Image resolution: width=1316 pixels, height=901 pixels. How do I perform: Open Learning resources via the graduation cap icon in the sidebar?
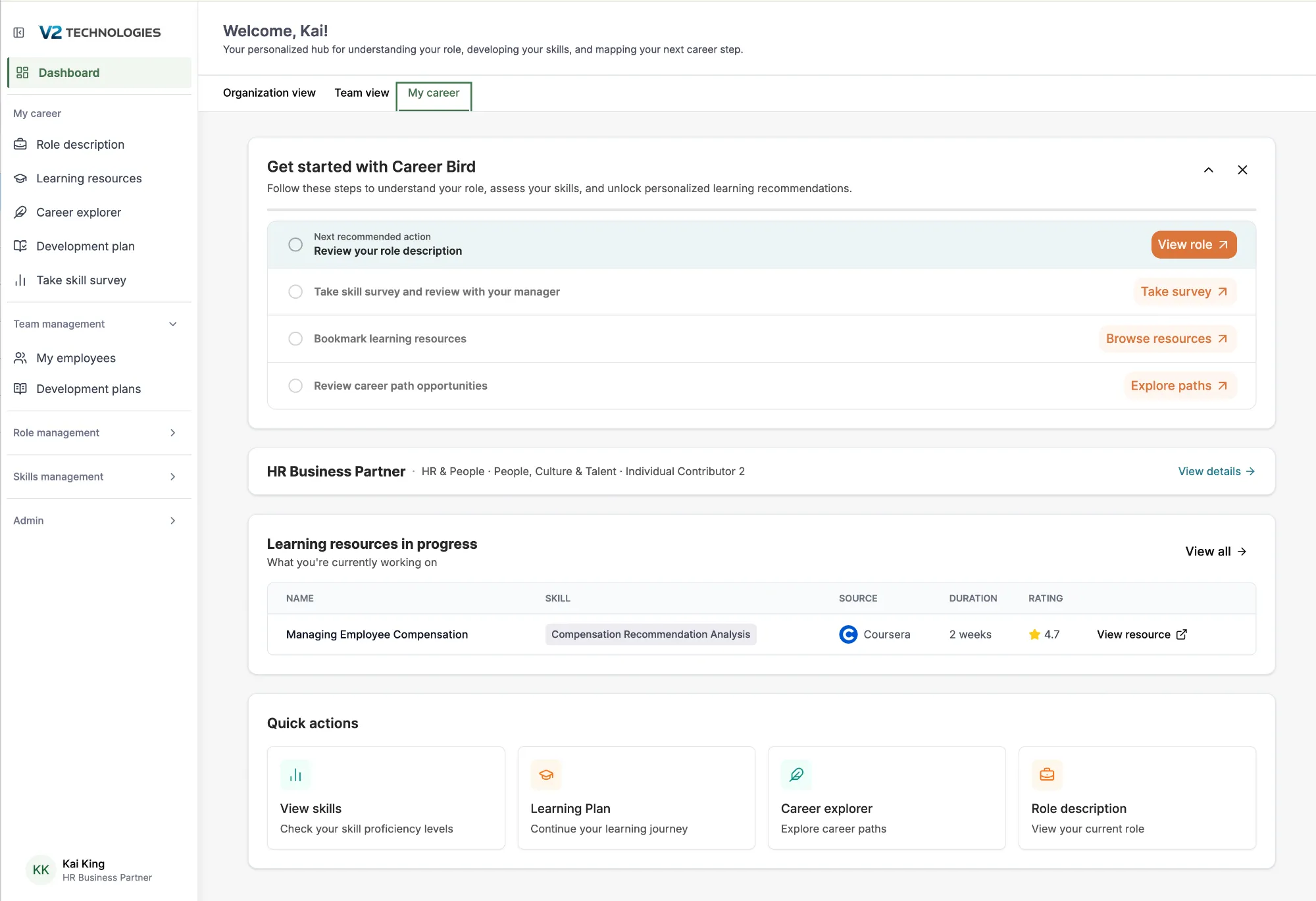20,178
